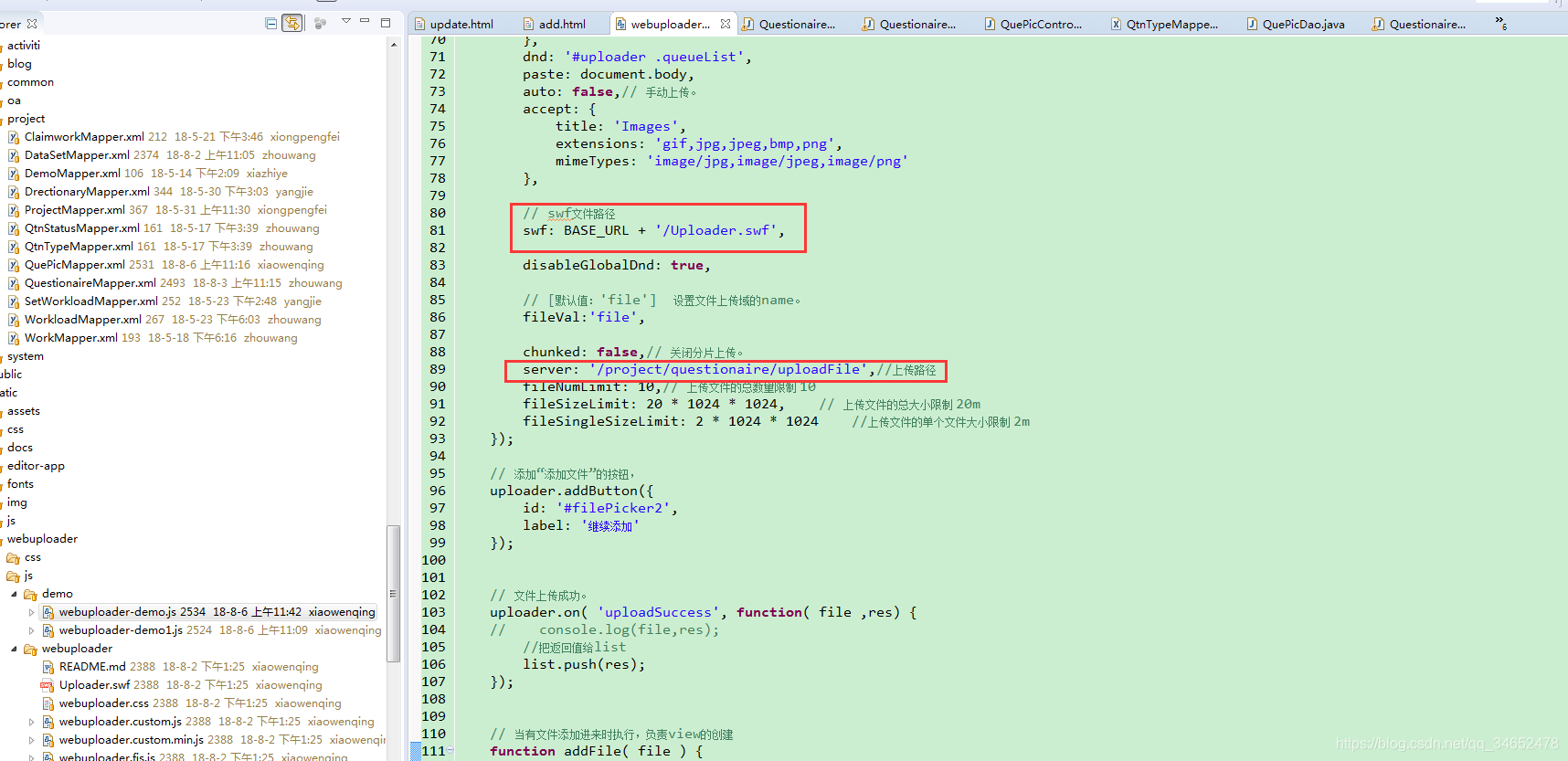
Task: Show hidden editor tabs list
Action: [1500, 23]
